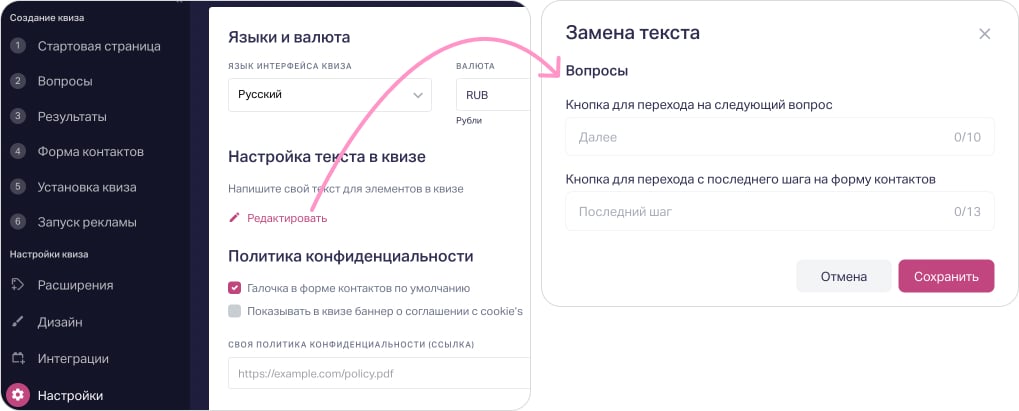The height and width of the screenshot is (411, 1019).
Task: Click the Настройки gear icon
Action: pyautogui.click(x=18, y=395)
